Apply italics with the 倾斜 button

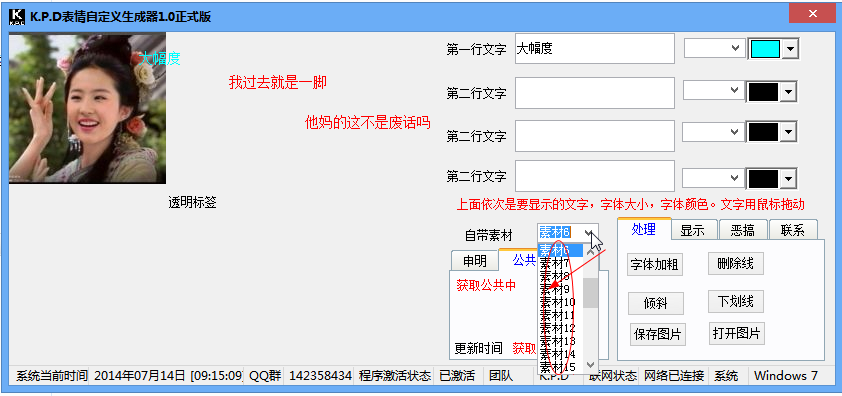[x=656, y=304]
